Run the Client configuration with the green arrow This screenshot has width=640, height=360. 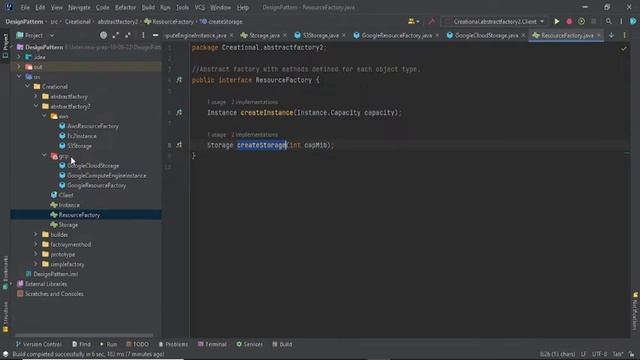556,22
